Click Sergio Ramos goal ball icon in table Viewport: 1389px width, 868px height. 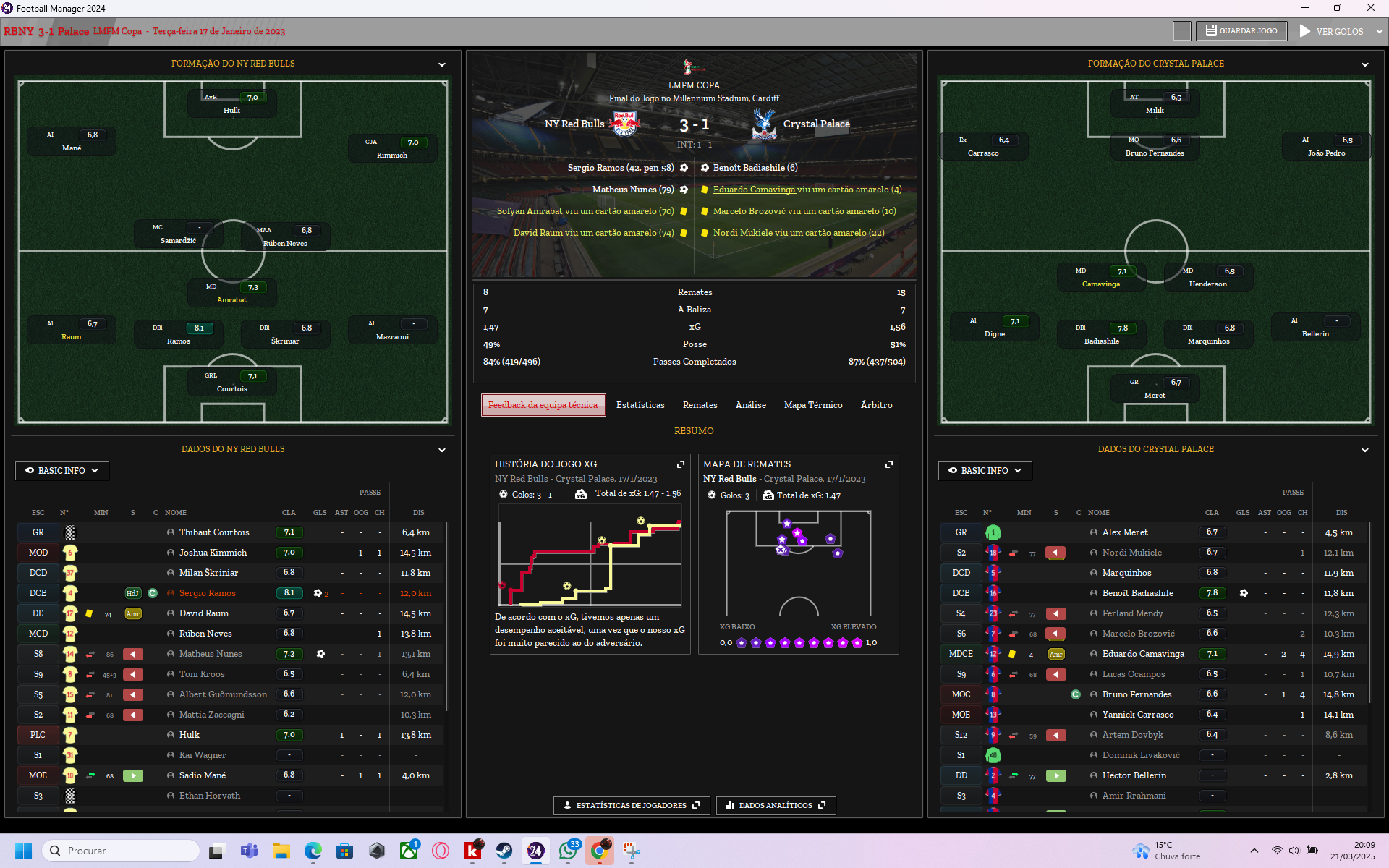318,593
